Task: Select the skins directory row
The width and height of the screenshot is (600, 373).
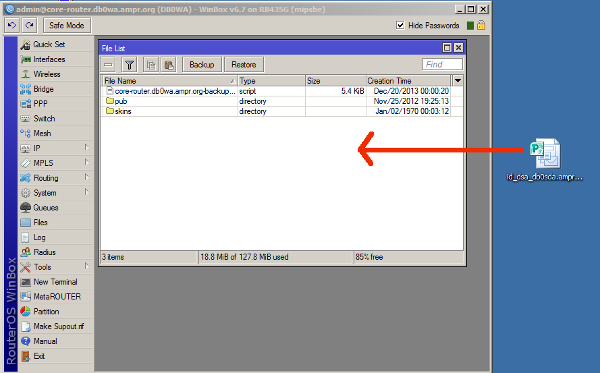Action: tap(276, 111)
